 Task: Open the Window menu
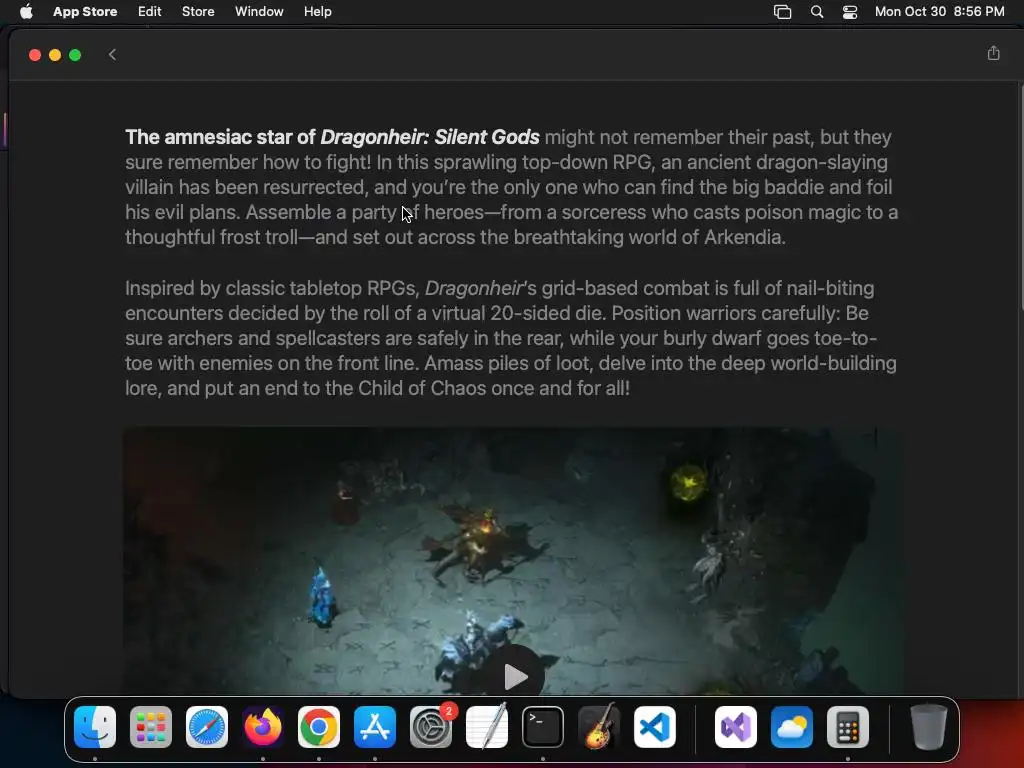(259, 12)
